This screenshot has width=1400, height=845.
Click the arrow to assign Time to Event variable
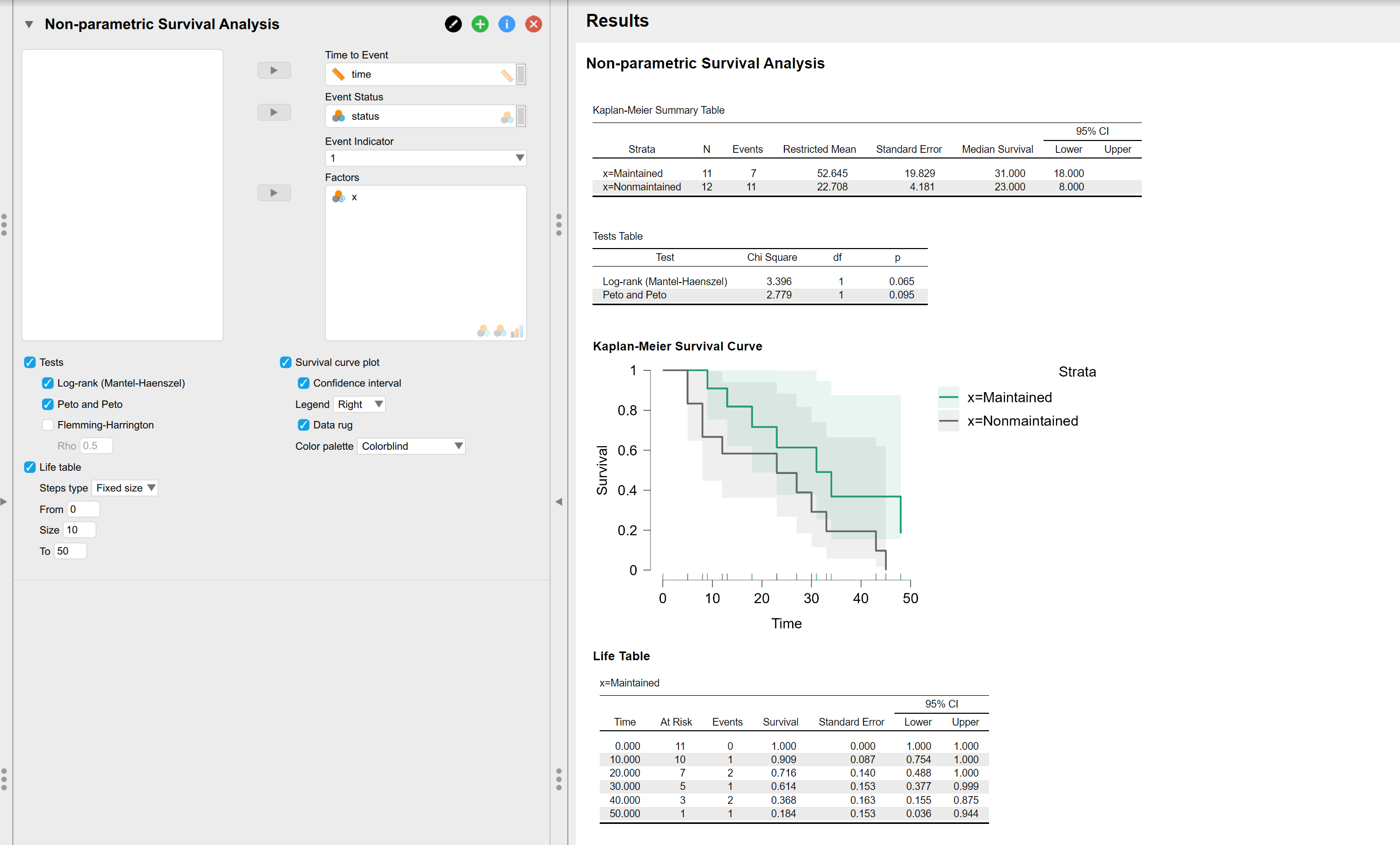click(x=274, y=70)
